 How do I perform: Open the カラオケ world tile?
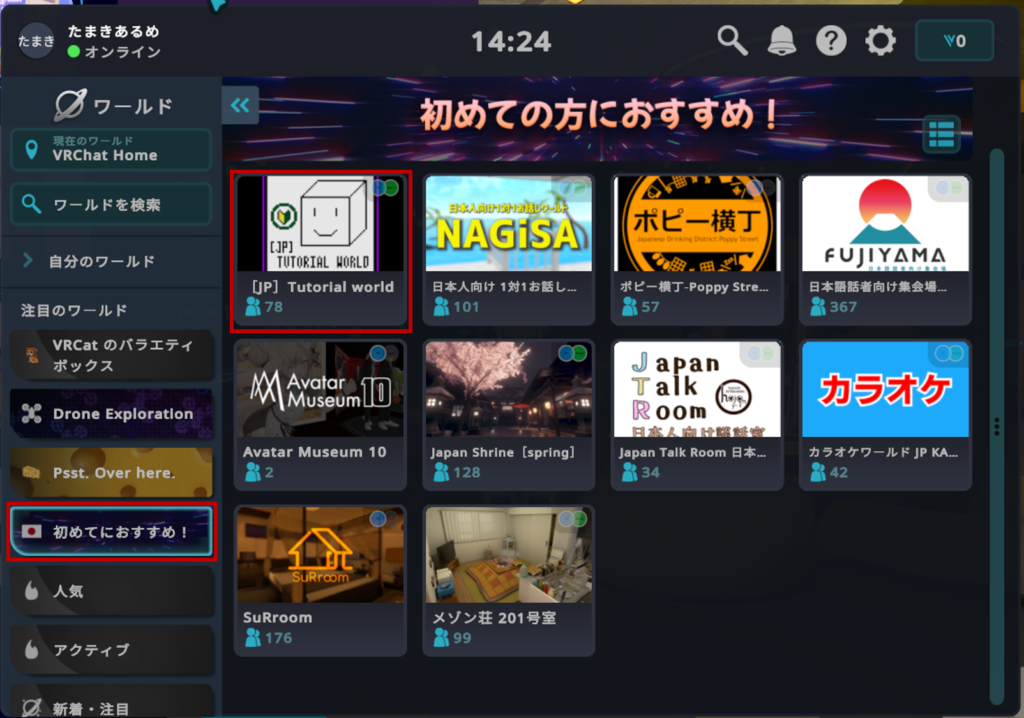885,390
